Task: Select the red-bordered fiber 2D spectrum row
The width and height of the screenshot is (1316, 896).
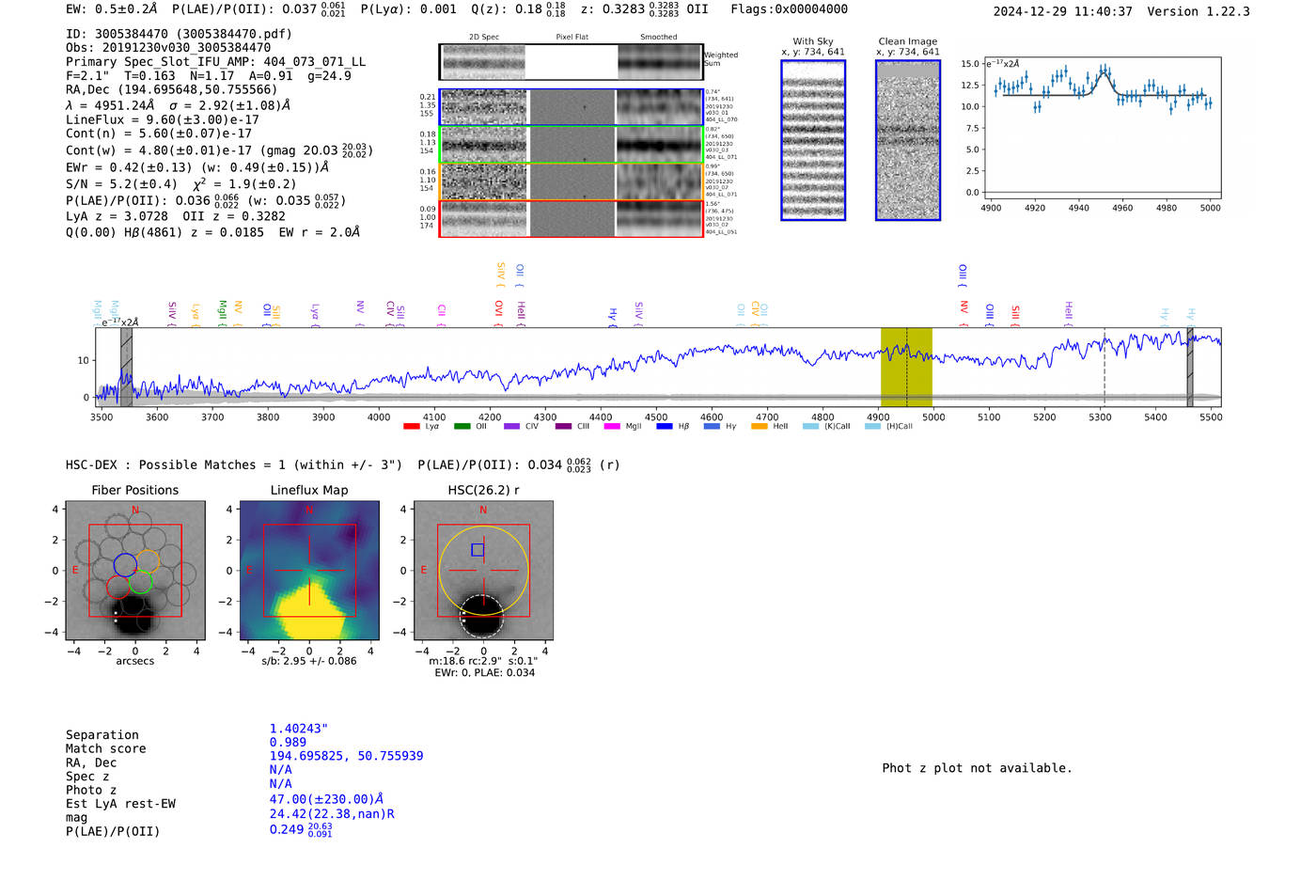Action: [572, 219]
